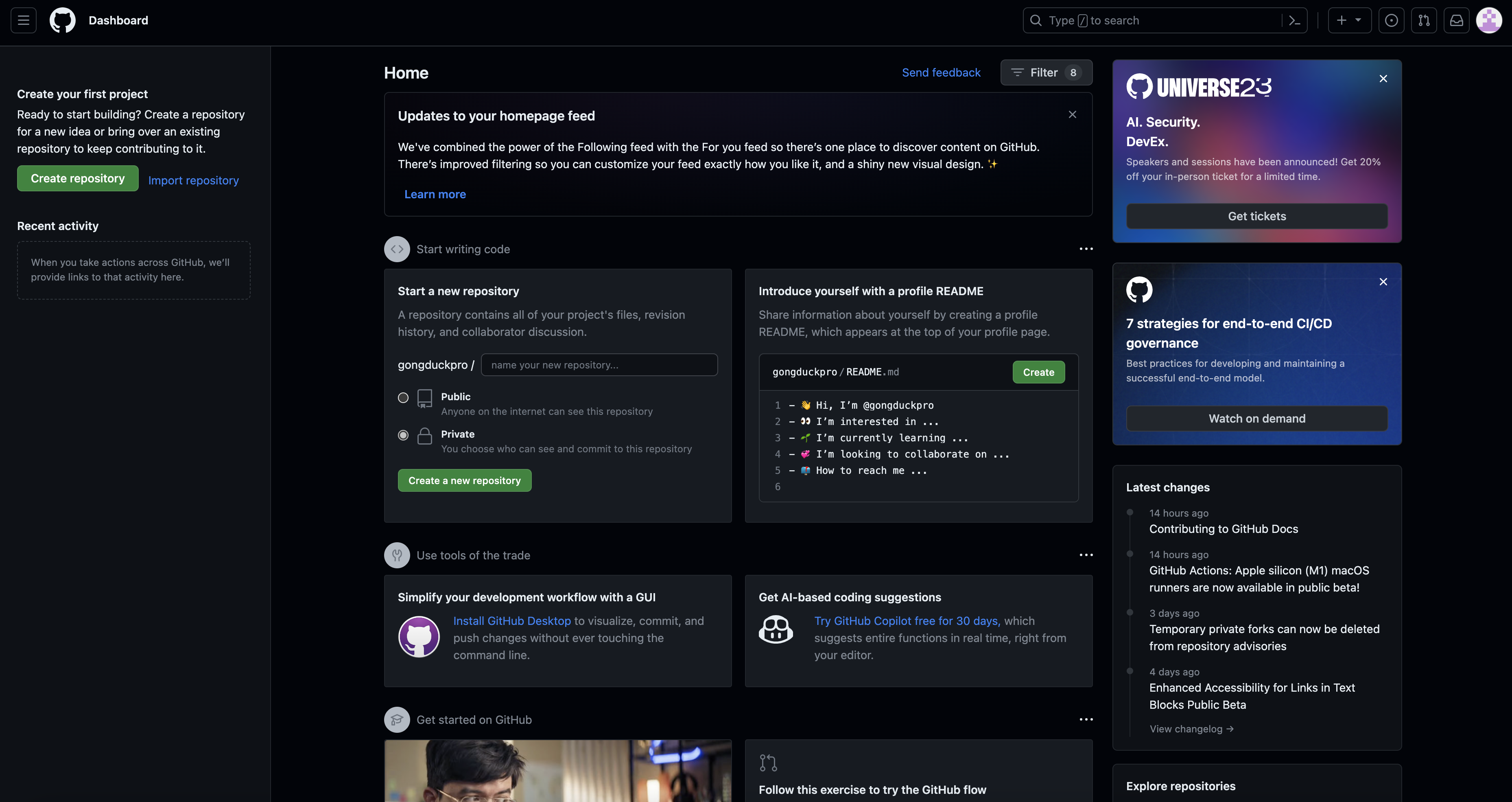Screen dimensions: 1512x802
Task: Click the Get tickets button
Action: [x=1256, y=216]
